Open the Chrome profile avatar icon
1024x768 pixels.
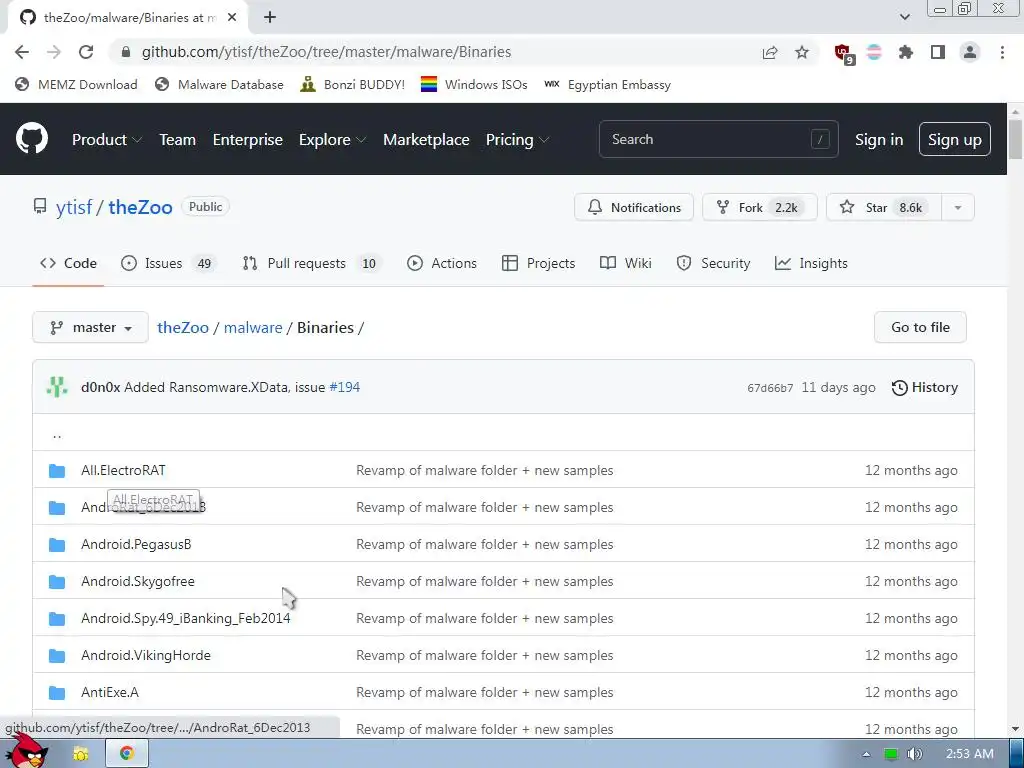tap(970, 52)
